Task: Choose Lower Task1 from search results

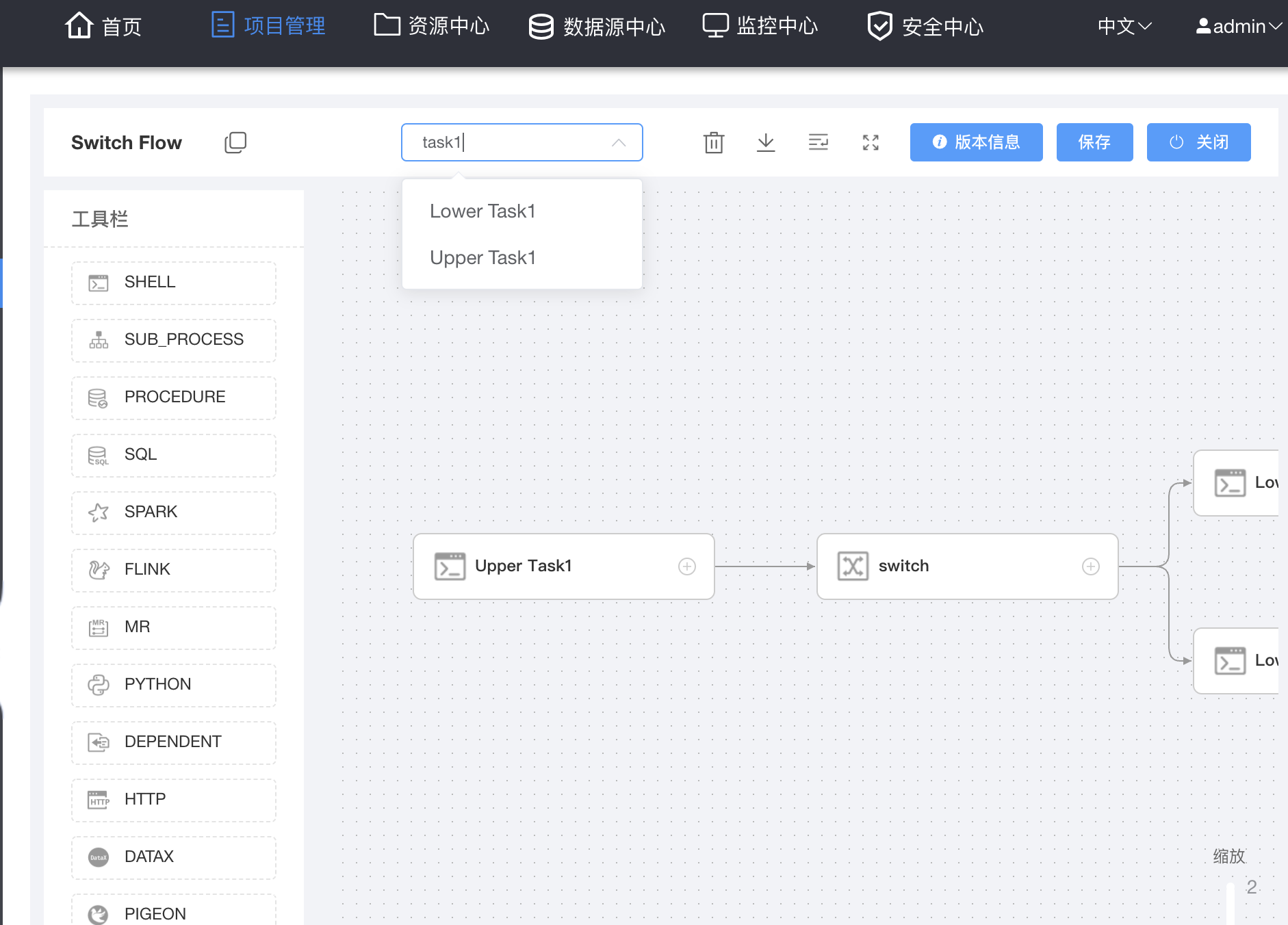Action: 522,211
